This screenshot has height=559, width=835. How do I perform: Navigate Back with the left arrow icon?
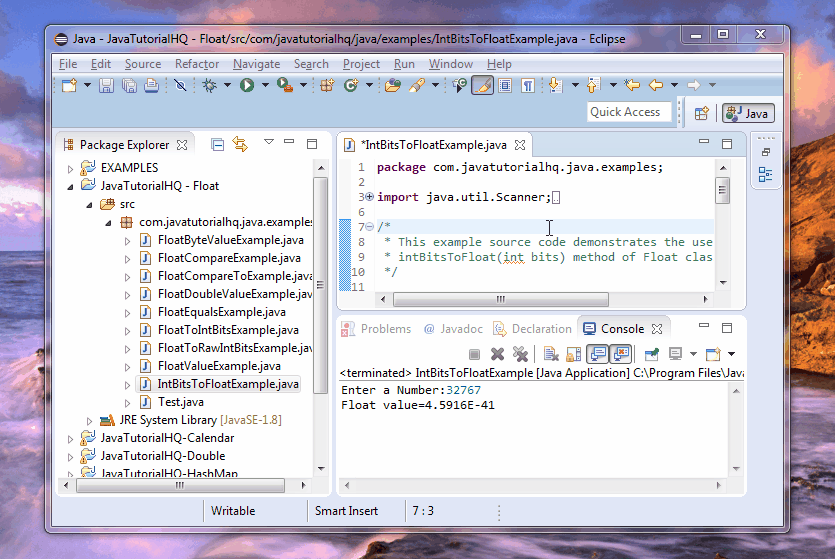(656, 85)
